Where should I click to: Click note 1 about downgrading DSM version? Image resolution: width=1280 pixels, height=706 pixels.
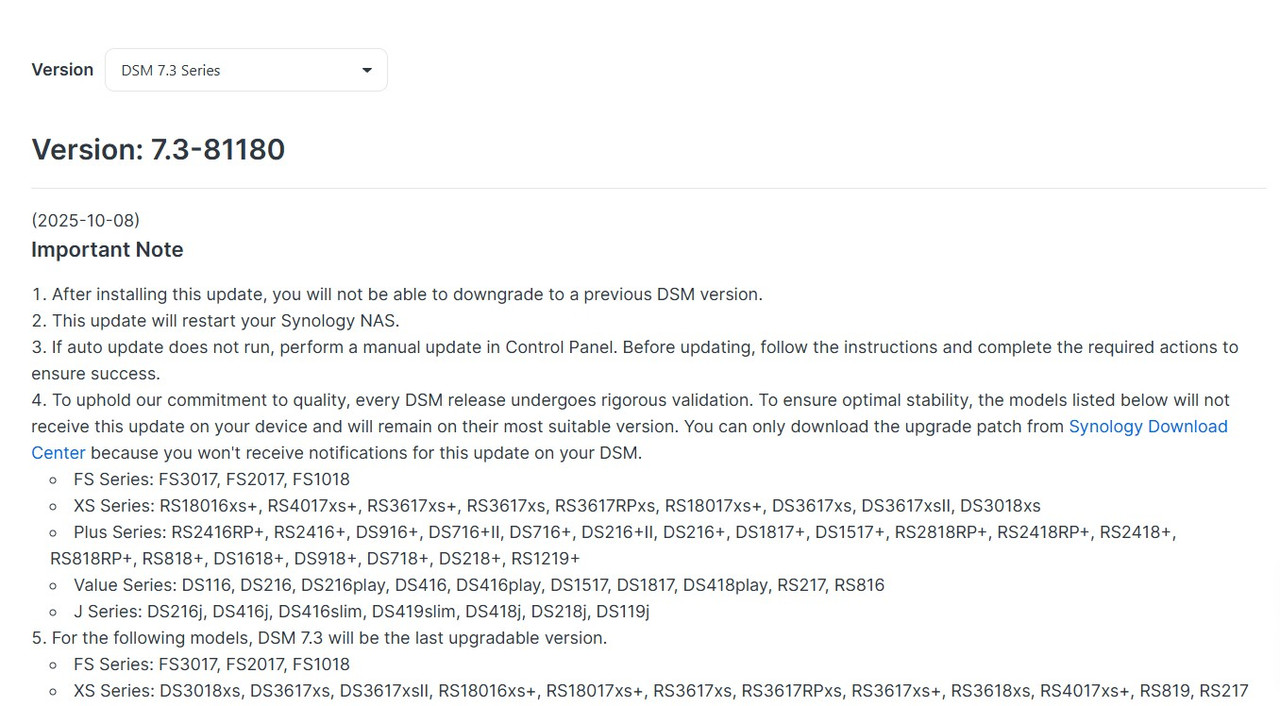point(397,294)
